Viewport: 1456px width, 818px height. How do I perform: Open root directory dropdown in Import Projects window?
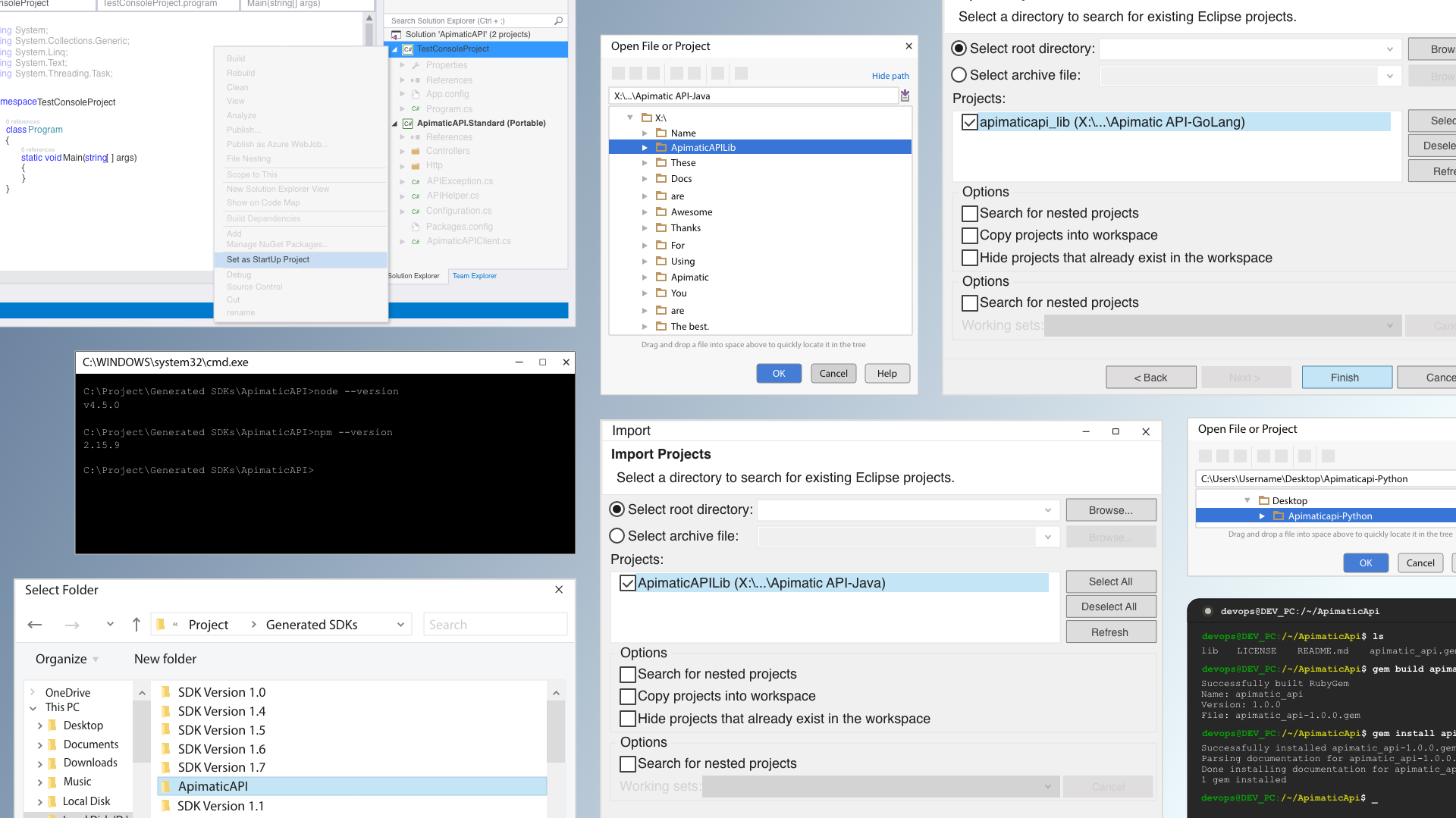pyautogui.click(x=1047, y=510)
